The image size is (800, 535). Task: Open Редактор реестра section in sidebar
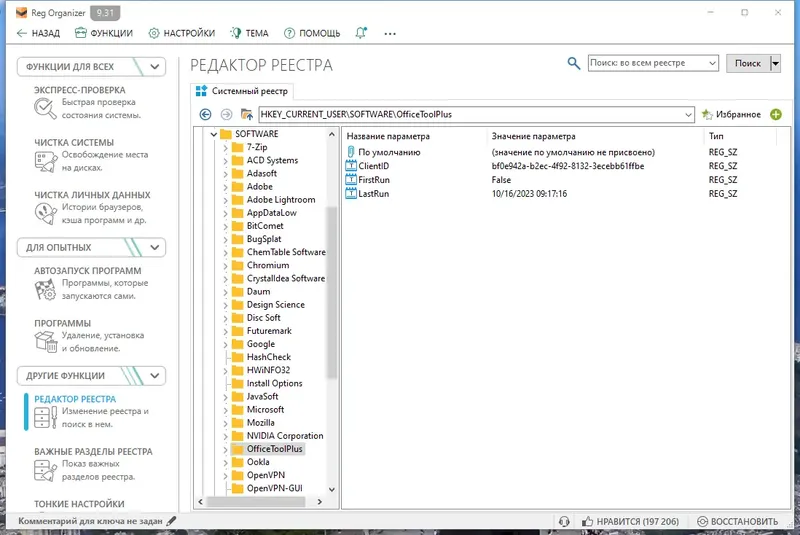[x=92, y=412]
